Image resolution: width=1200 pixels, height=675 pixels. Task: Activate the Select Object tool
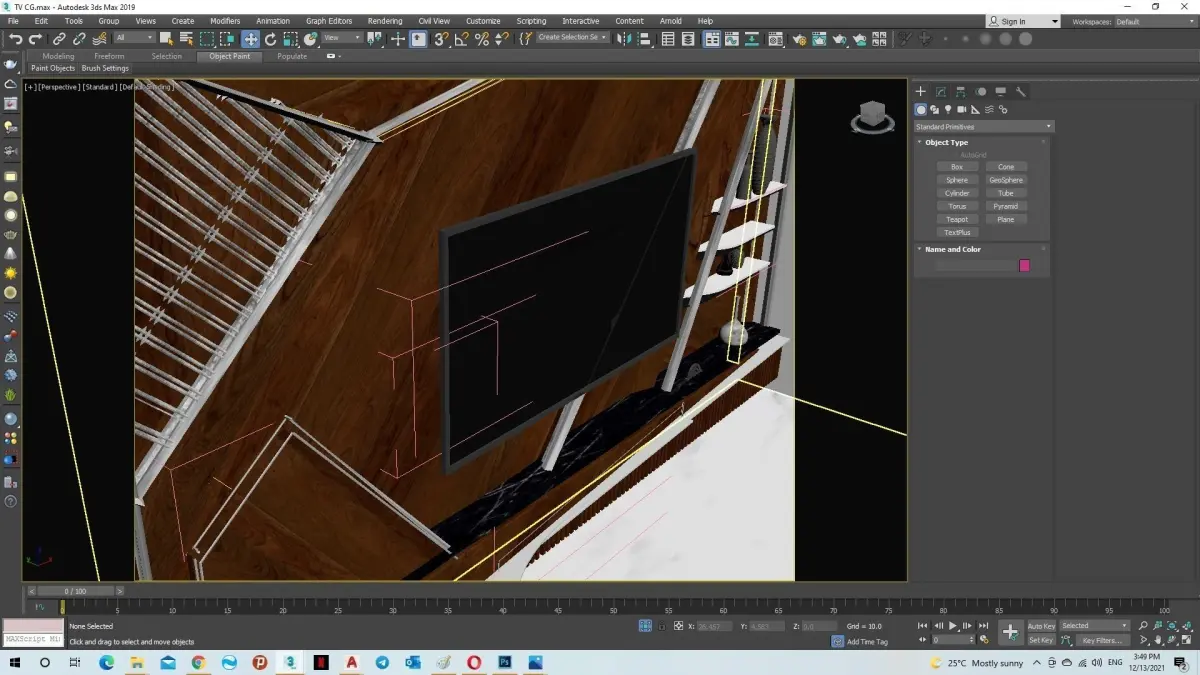point(166,39)
